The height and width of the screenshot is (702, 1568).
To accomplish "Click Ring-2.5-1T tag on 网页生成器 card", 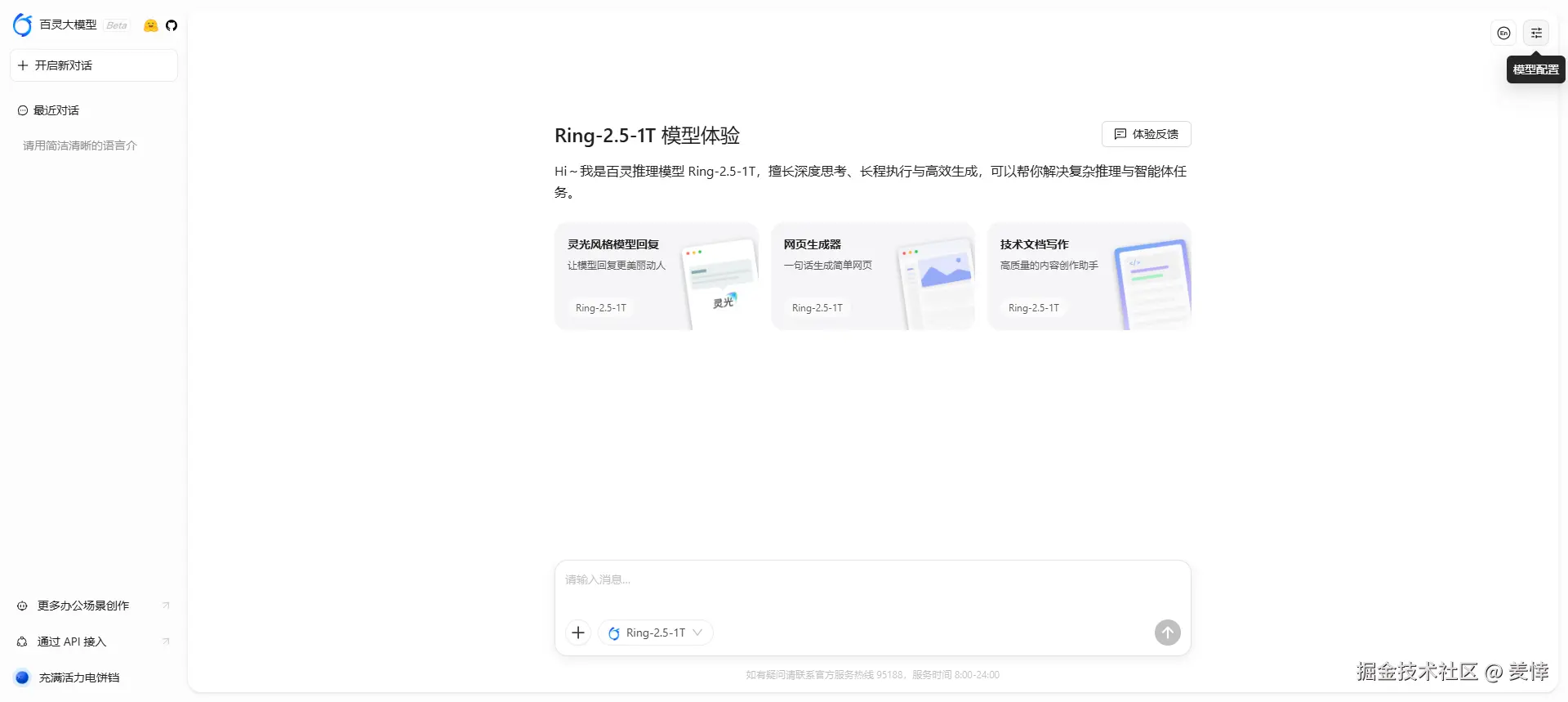I will point(817,308).
